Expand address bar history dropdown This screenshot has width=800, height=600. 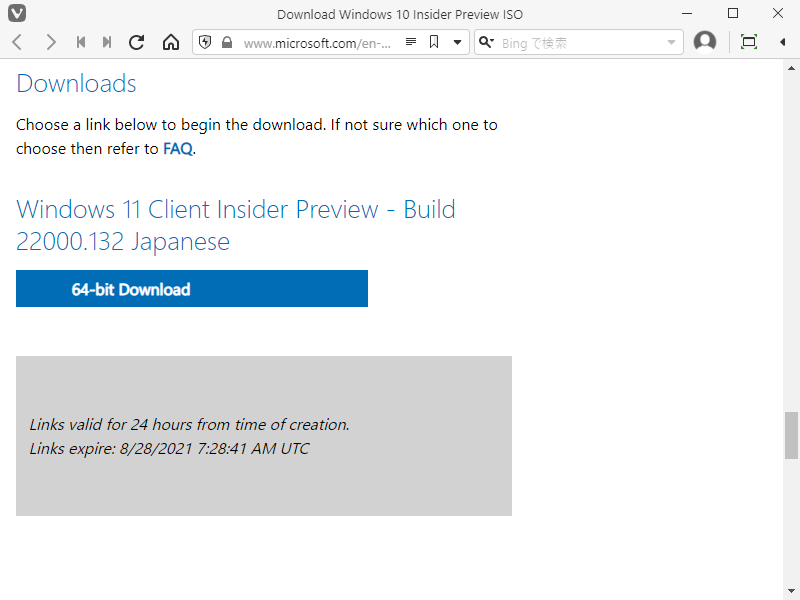[x=458, y=42]
